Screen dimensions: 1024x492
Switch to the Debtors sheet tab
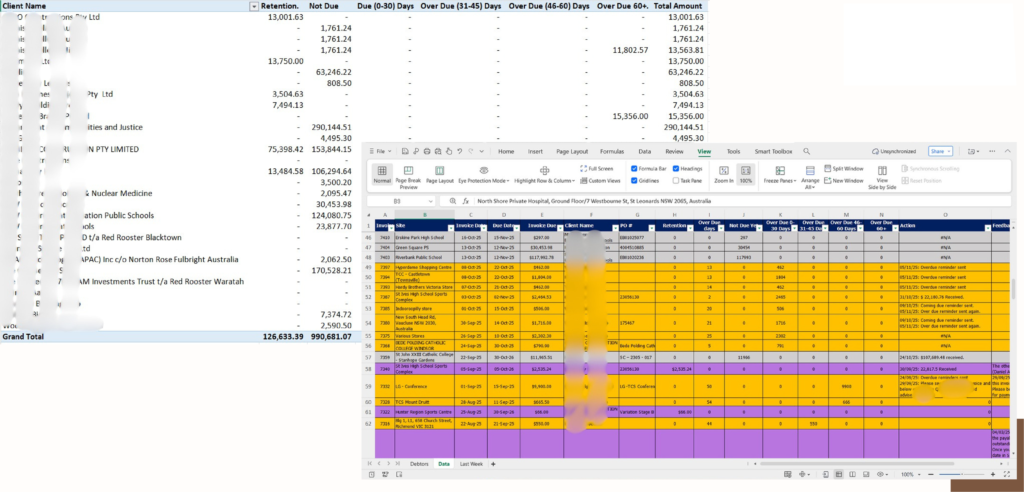tap(419, 464)
